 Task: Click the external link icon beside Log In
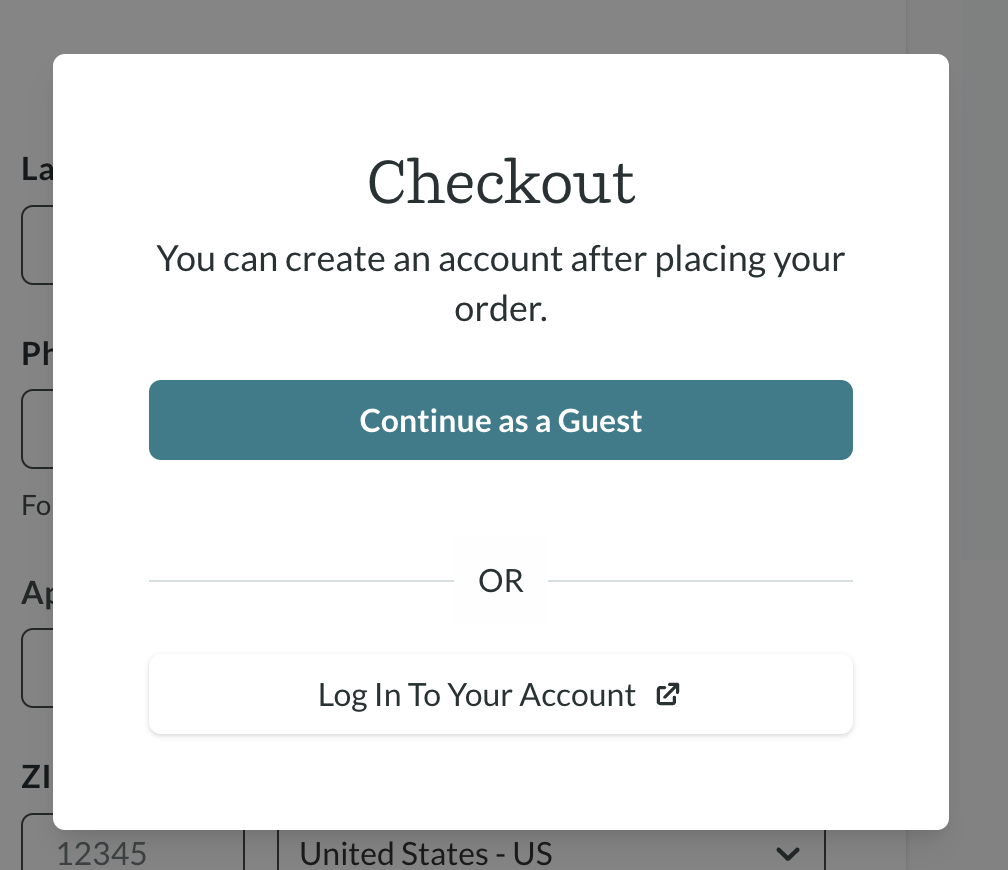(667, 694)
